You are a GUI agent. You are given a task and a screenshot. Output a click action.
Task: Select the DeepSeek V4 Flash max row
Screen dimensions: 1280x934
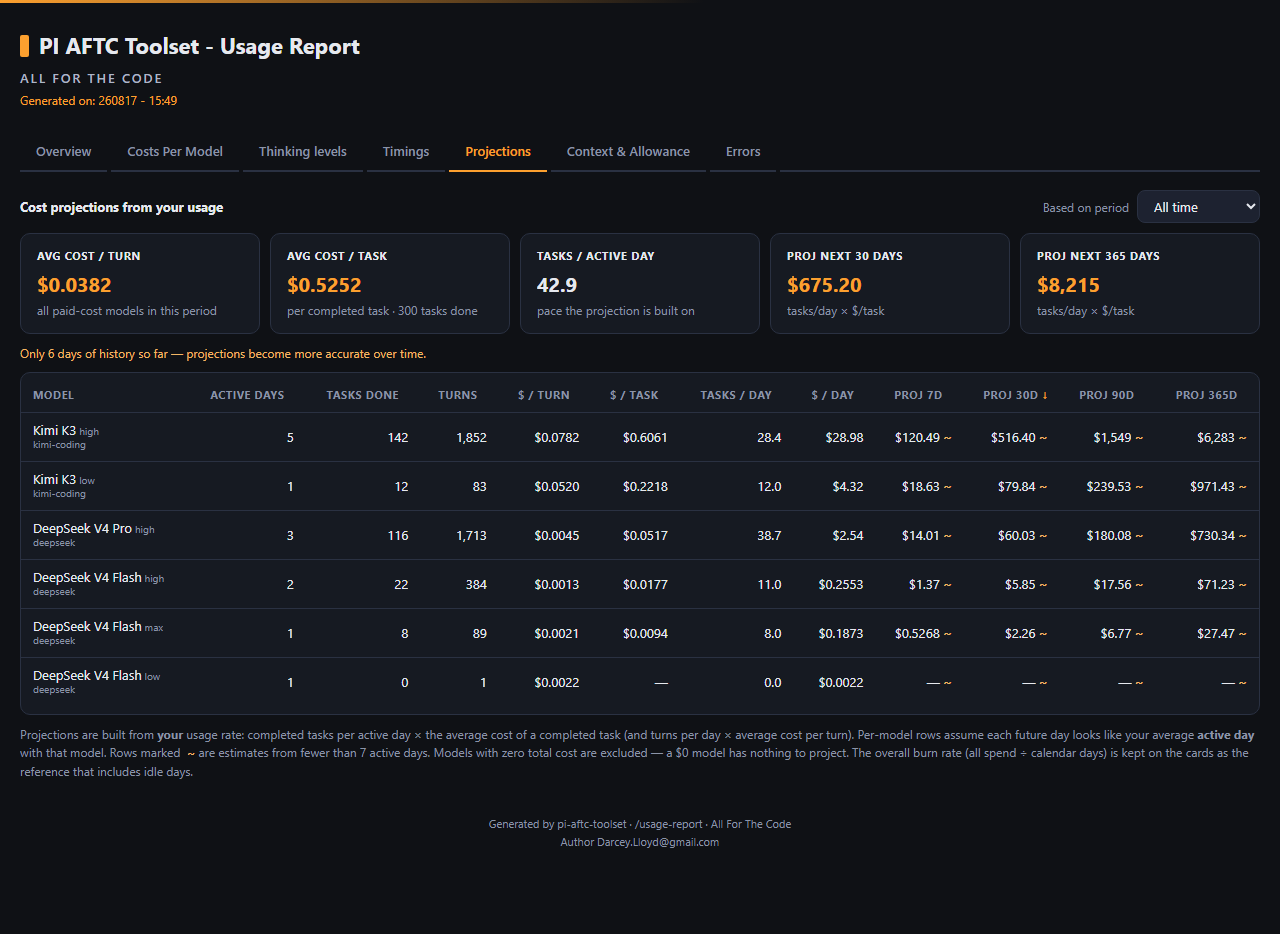tap(640, 633)
